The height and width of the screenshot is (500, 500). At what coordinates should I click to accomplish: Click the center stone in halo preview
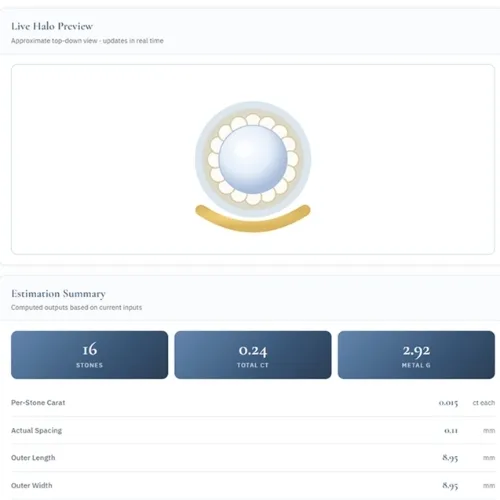[x=253, y=159]
